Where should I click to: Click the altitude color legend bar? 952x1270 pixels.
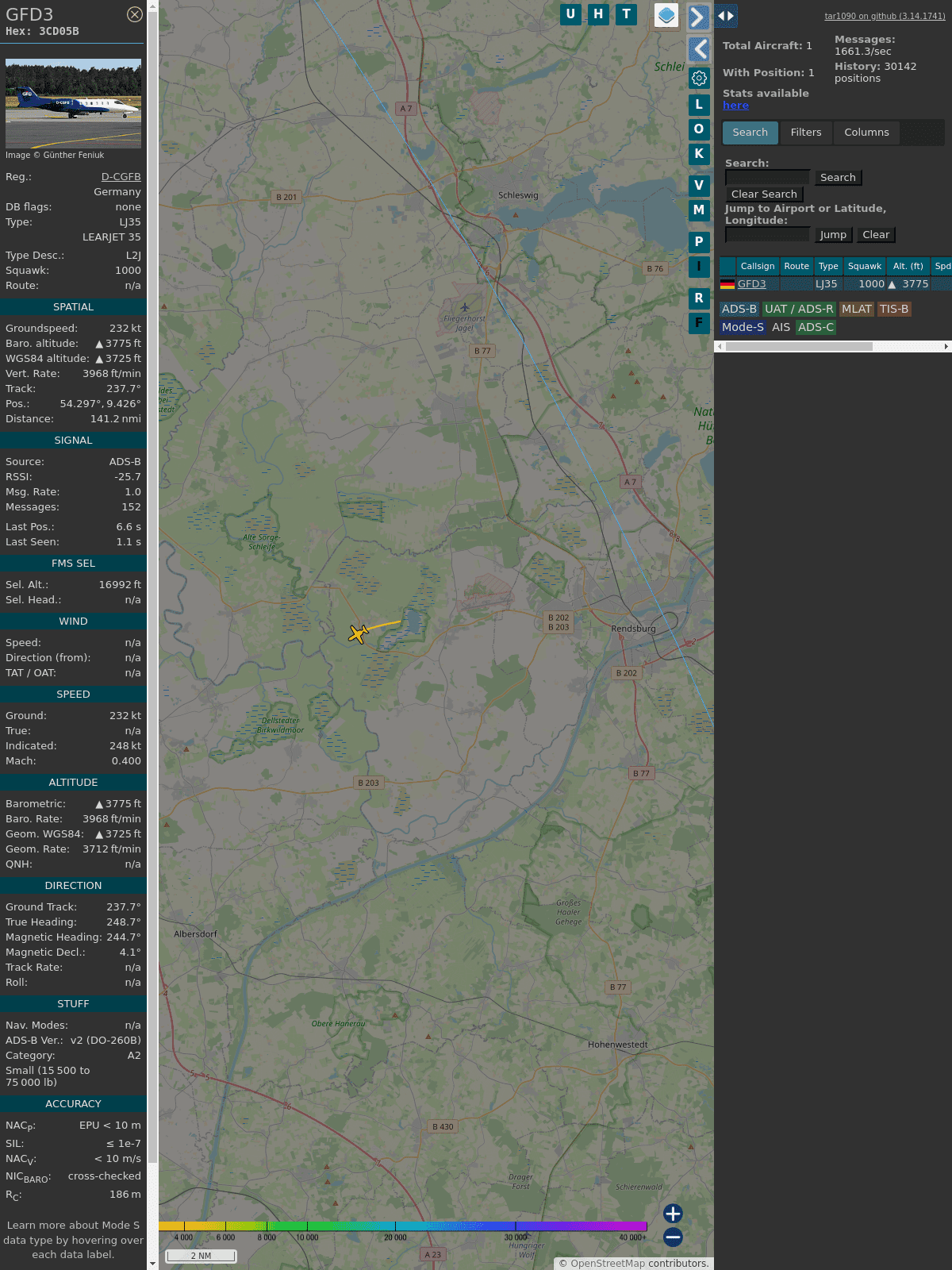(x=403, y=1226)
